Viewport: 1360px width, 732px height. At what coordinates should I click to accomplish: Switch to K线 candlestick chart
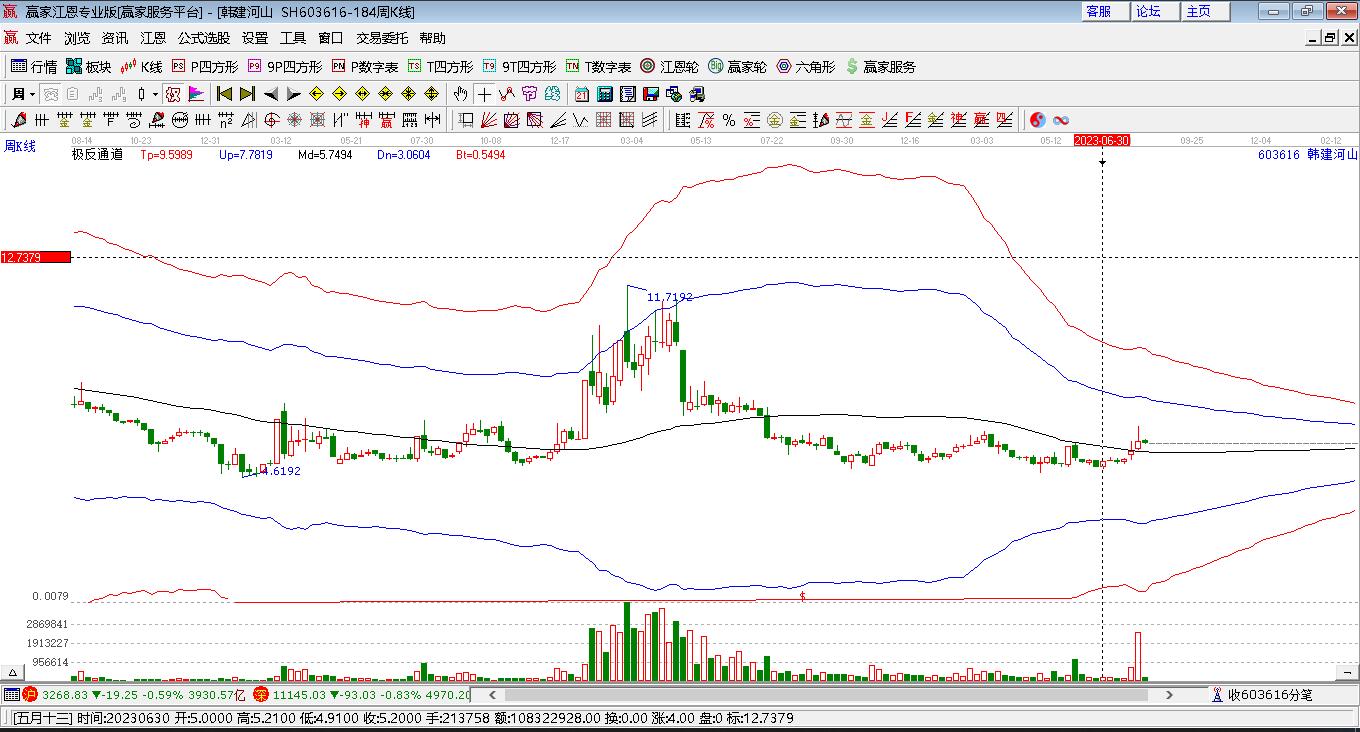(x=141, y=67)
